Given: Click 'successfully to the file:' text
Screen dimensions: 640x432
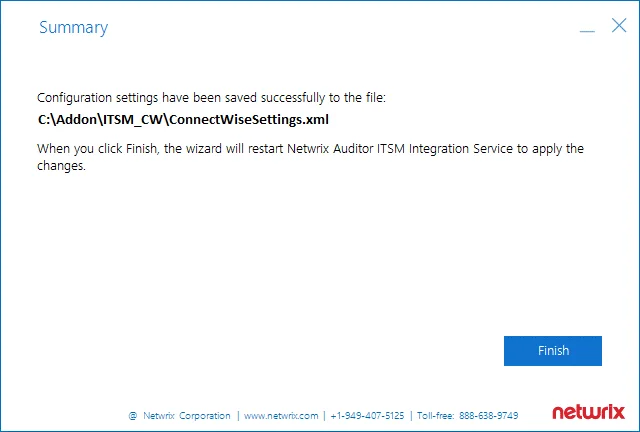Looking at the screenshot, I should (x=323, y=98).
